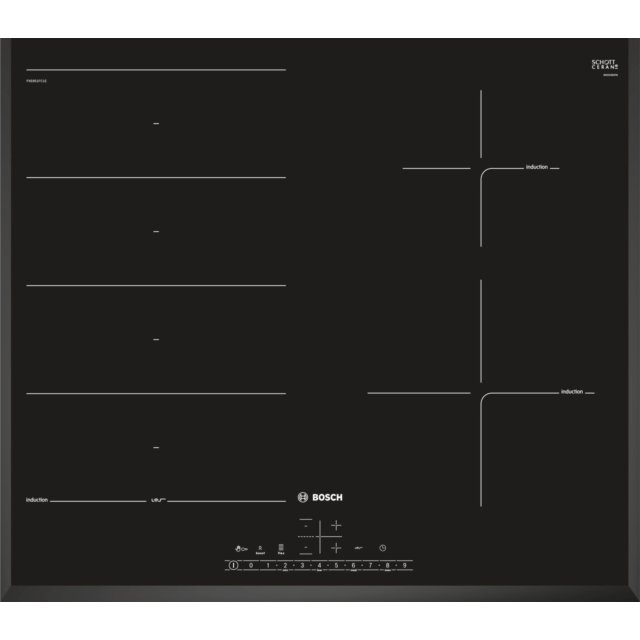Screen dimensions: 640x640
Task: Set power level to 7
Action: tap(370, 565)
